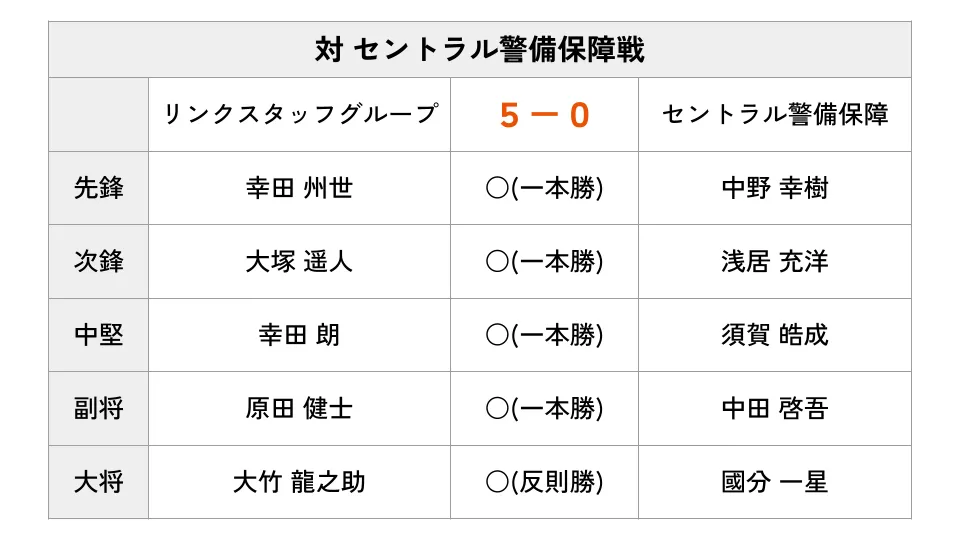960x540 pixels.
Task: Click player name 大塚 遥人
Action: [x=299, y=261]
